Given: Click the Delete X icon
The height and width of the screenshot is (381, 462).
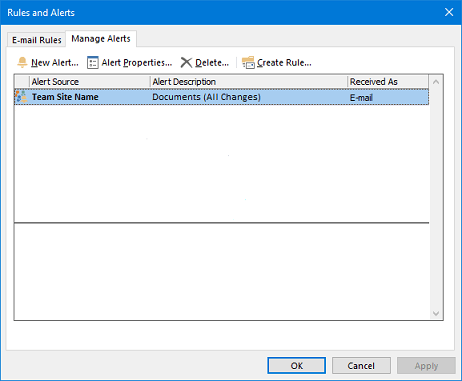Looking at the screenshot, I should pos(186,62).
